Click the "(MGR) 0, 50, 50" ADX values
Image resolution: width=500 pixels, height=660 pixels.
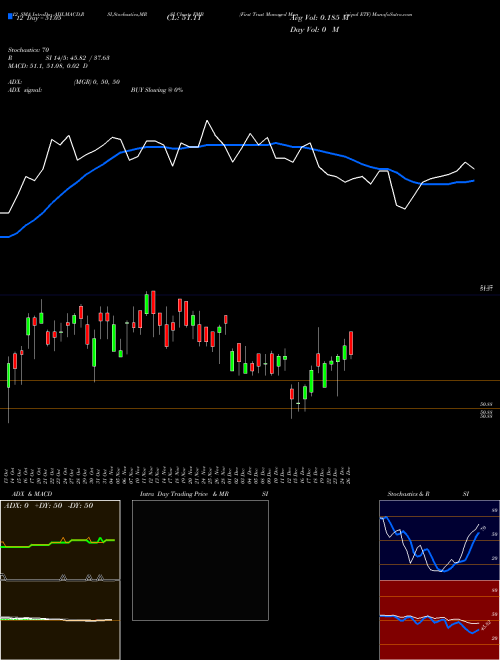pyautogui.click(x=96, y=82)
